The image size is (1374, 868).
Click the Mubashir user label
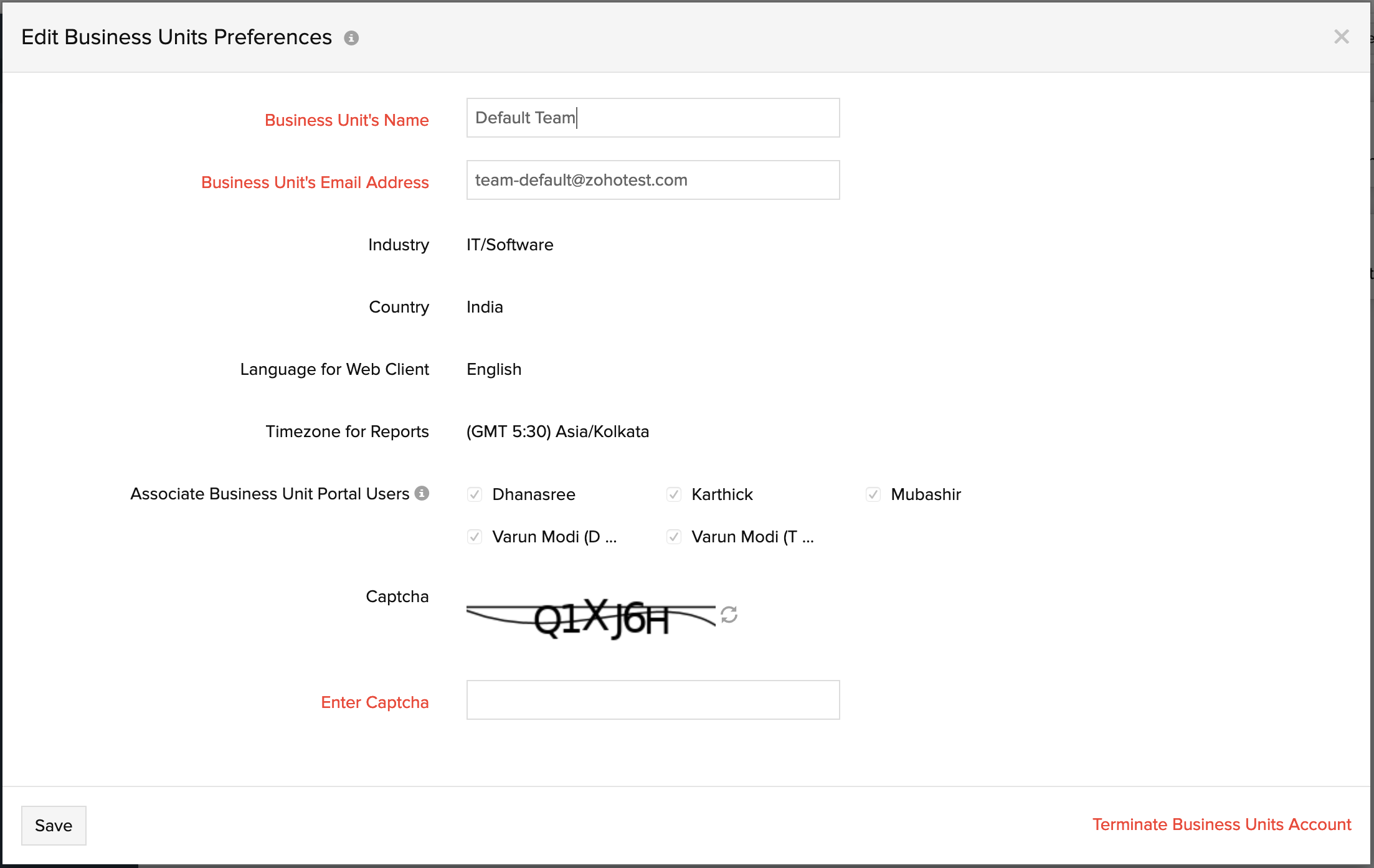pos(926,494)
